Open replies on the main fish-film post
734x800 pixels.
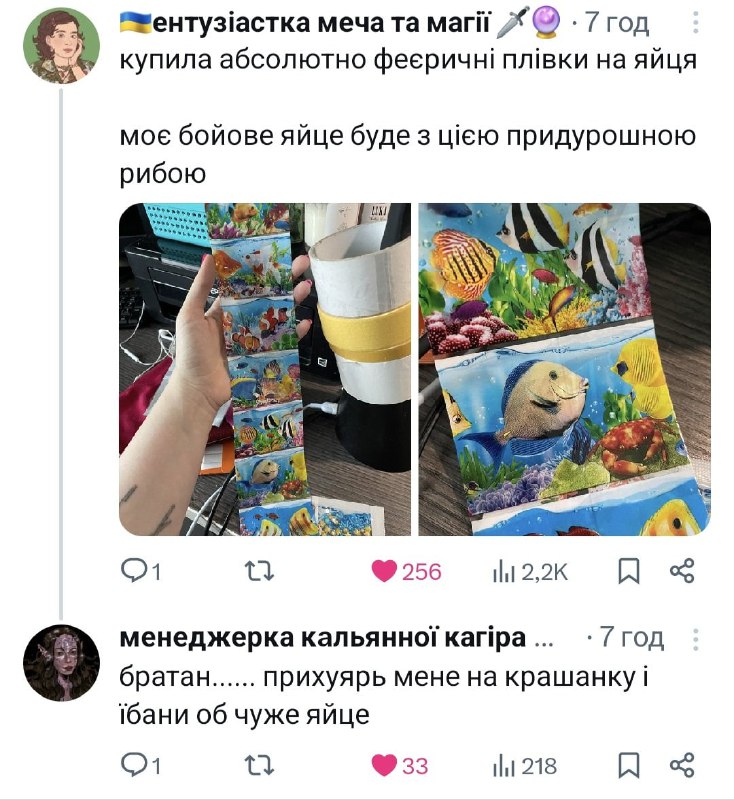pyautogui.click(x=141, y=571)
